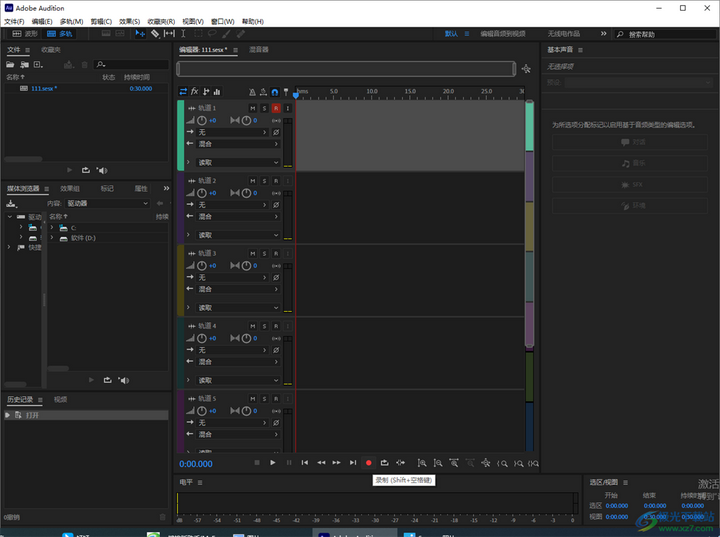Open the 编辑(E) menu

42,22
